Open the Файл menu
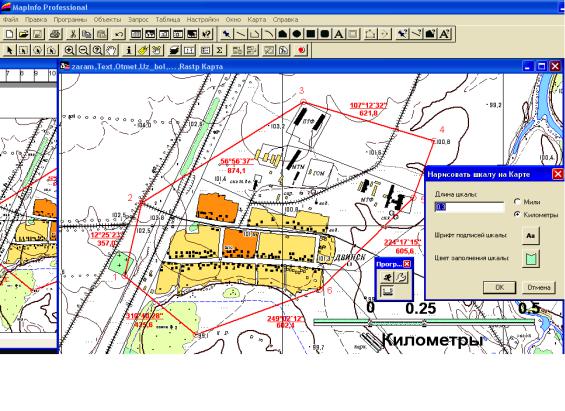The image size is (565, 411). [x=10, y=19]
